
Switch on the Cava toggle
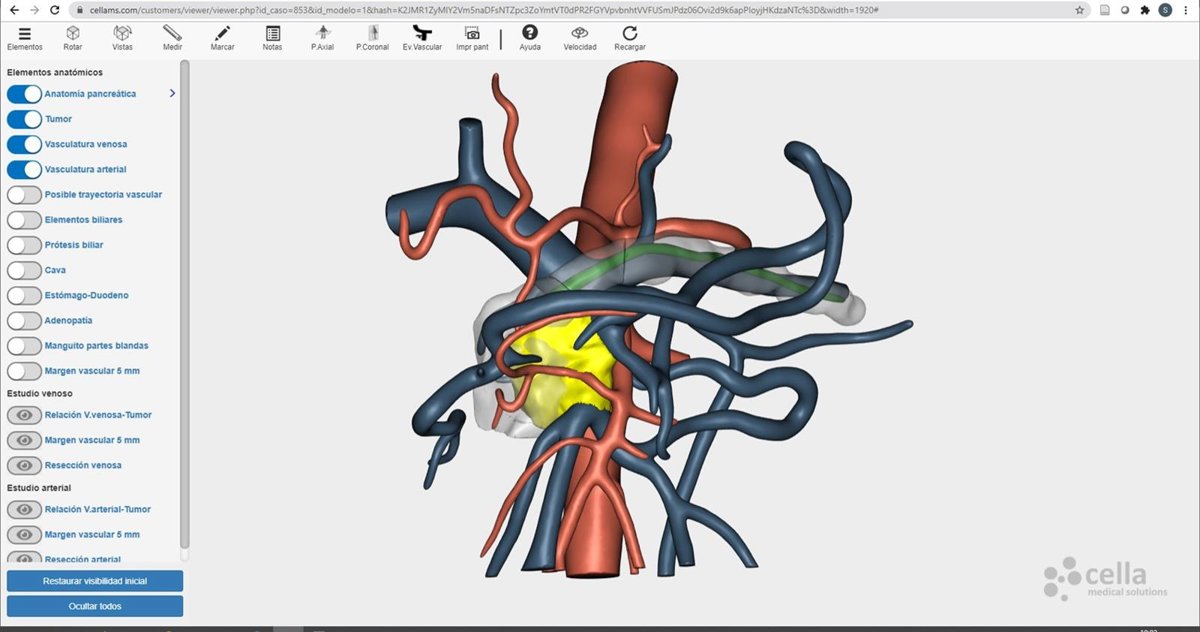[24, 270]
